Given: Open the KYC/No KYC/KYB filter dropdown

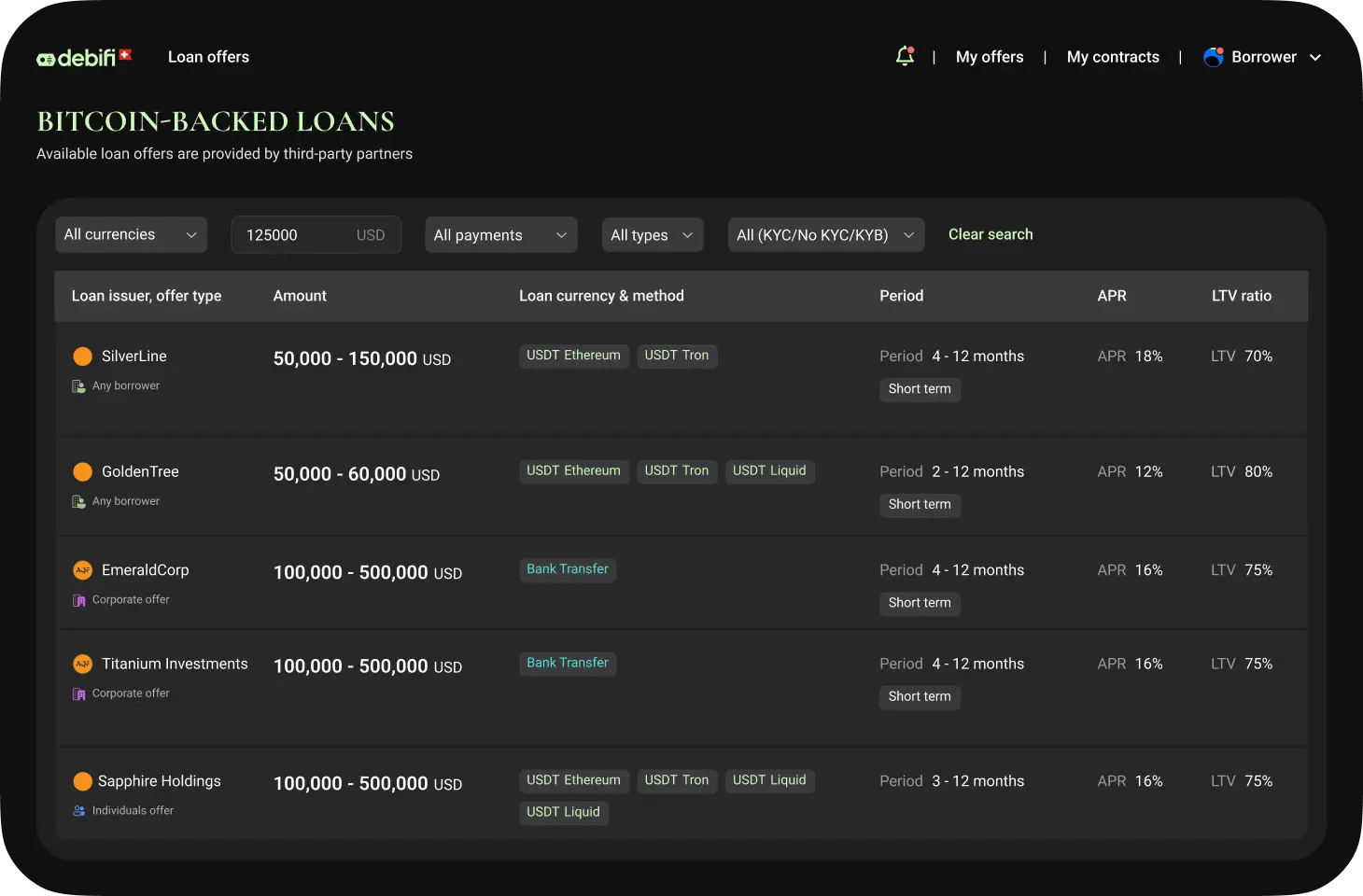Looking at the screenshot, I should click(x=826, y=235).
